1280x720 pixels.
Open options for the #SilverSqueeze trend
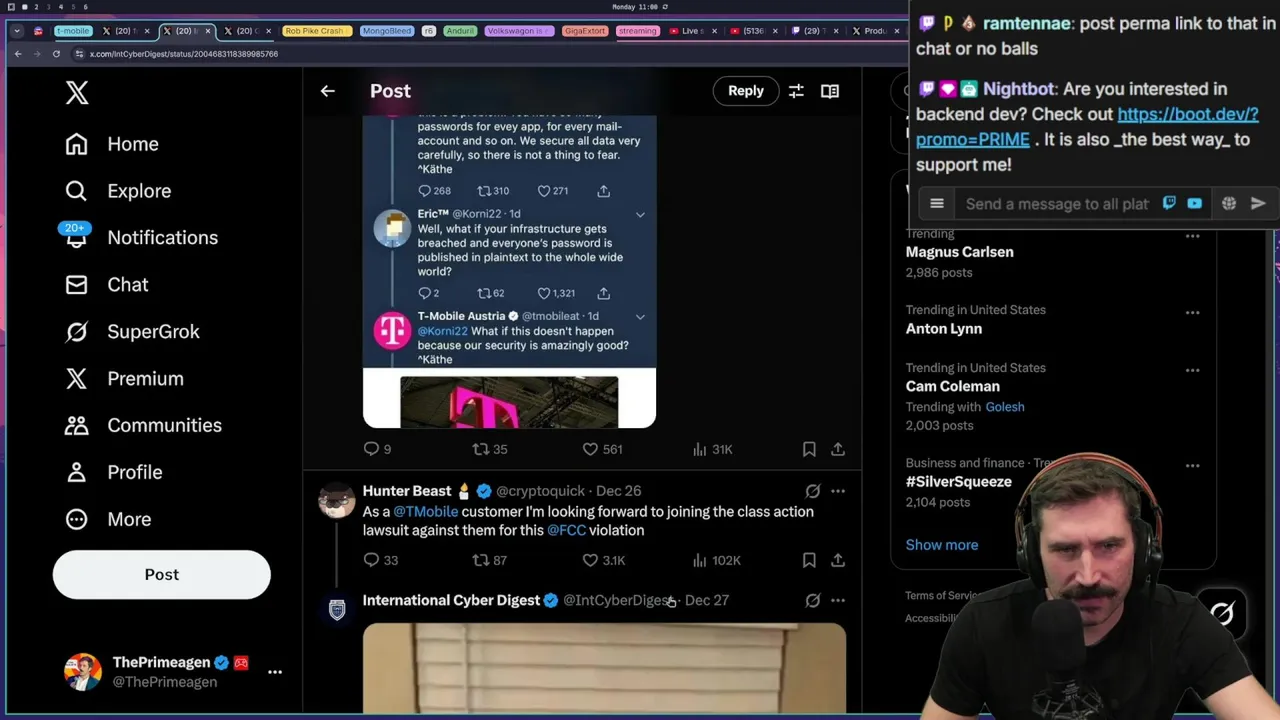(1192, 466)
